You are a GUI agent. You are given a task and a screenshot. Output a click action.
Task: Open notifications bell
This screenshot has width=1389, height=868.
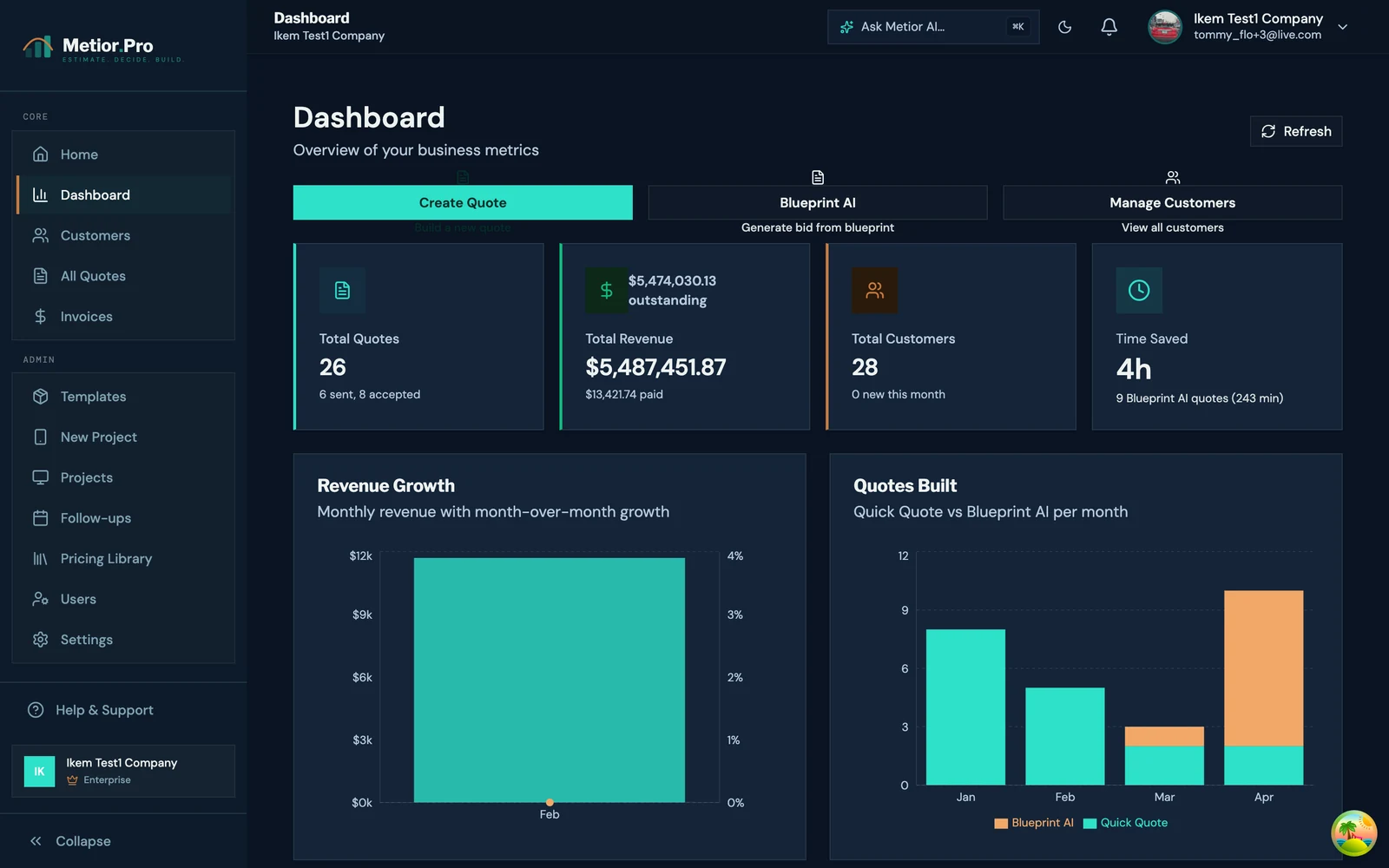click(x=1109, y=27)
